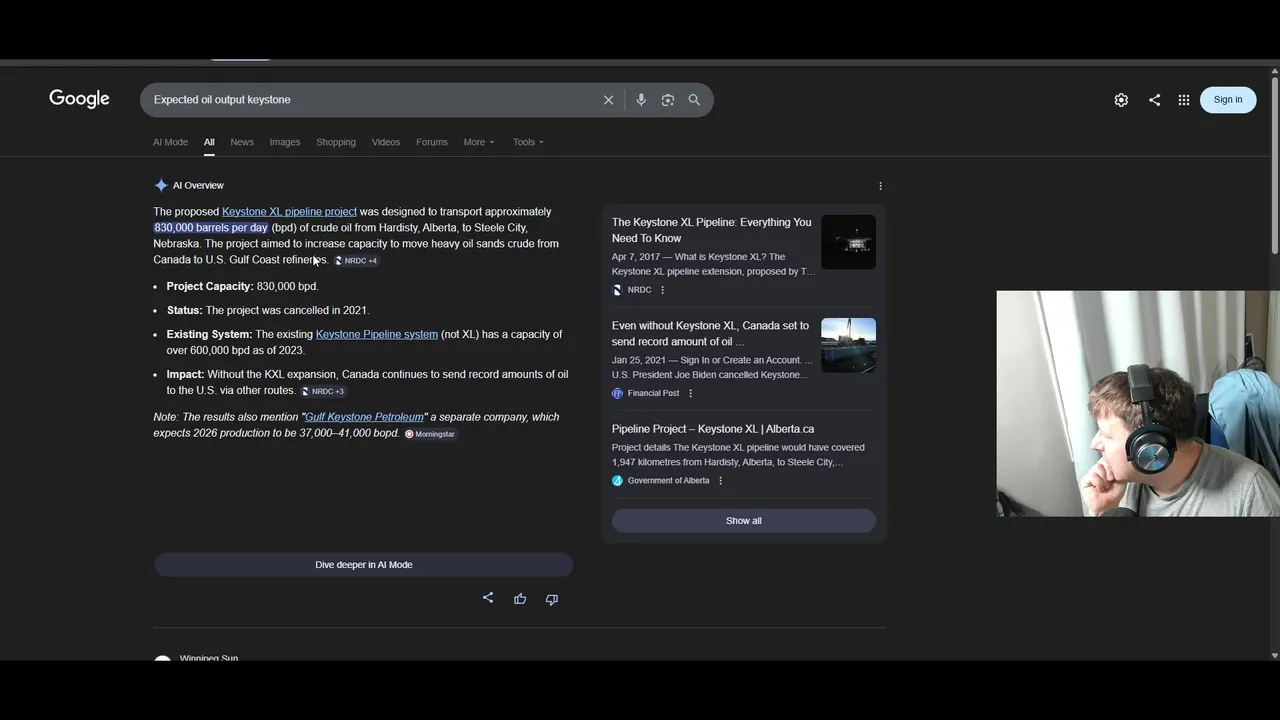This screenshot has height=720, width=1280.
Task: Open the Keystone Pipeline system link
Action: pos(377,334)
